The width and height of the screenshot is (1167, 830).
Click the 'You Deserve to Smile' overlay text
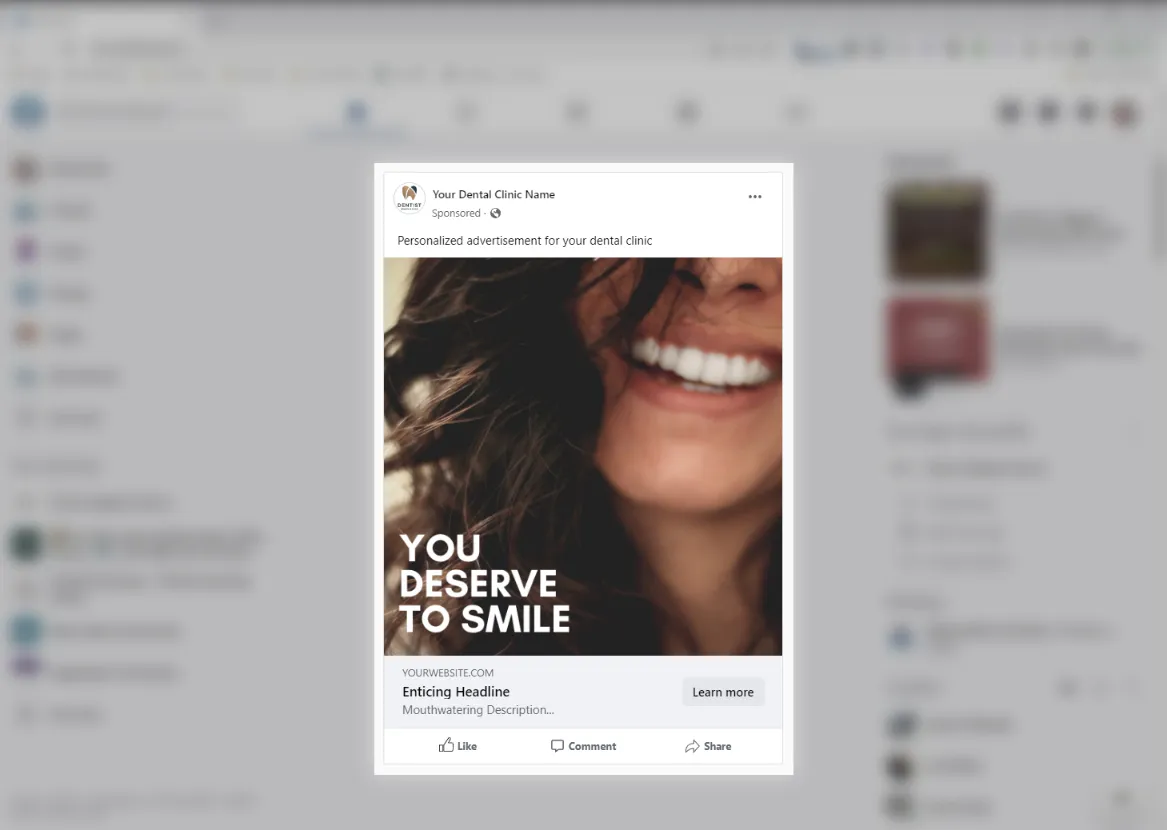click(484, 583)
